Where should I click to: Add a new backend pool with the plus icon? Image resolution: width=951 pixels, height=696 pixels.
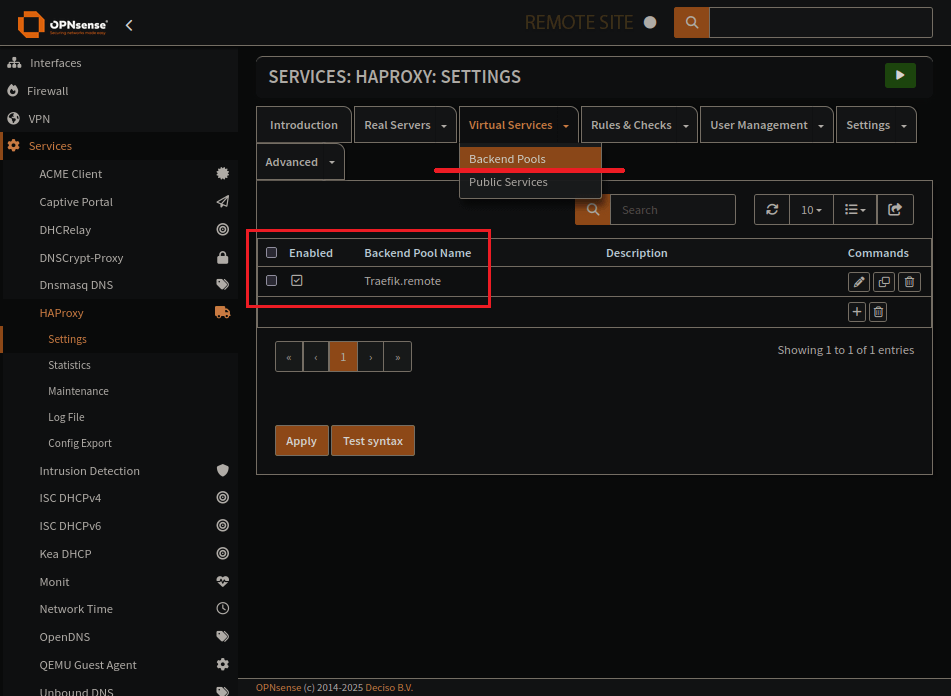(856, 312)
